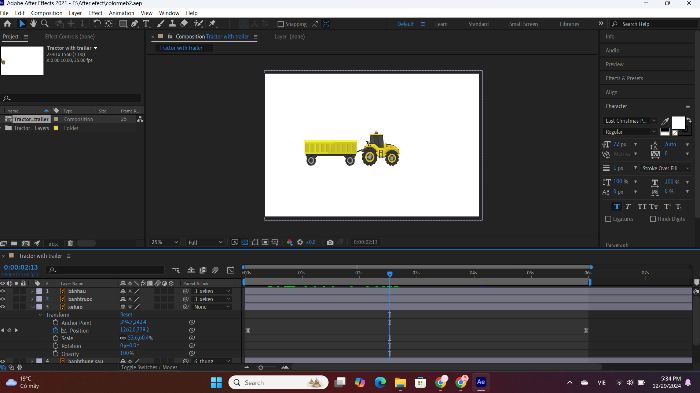Viewport: 700px width, 393px height.
Task: Open the Animation menu
Action: coord(121,13)
